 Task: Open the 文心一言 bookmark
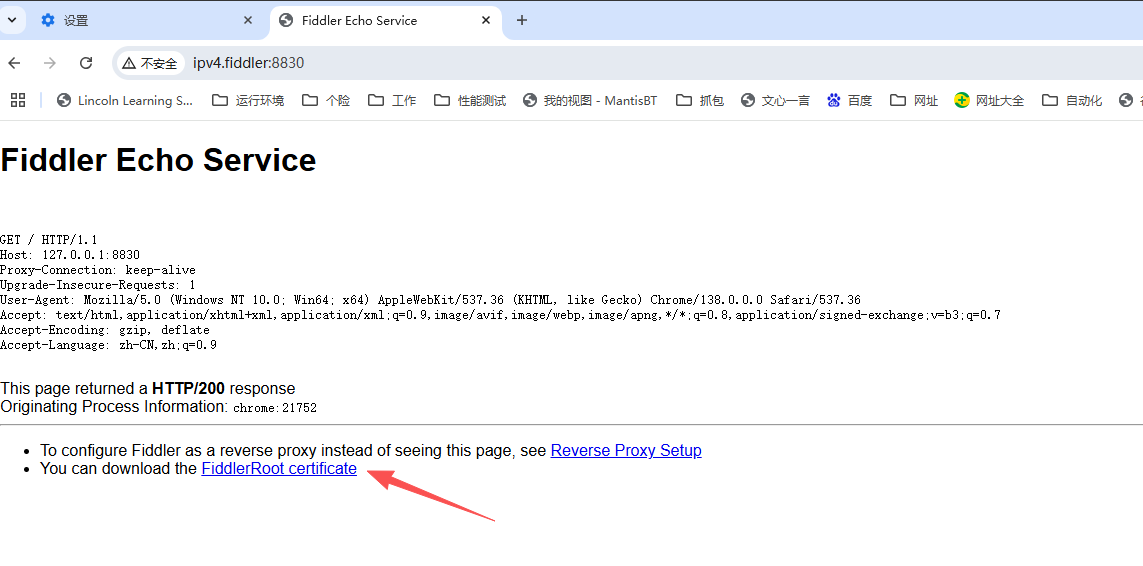[x=776, y=101]
